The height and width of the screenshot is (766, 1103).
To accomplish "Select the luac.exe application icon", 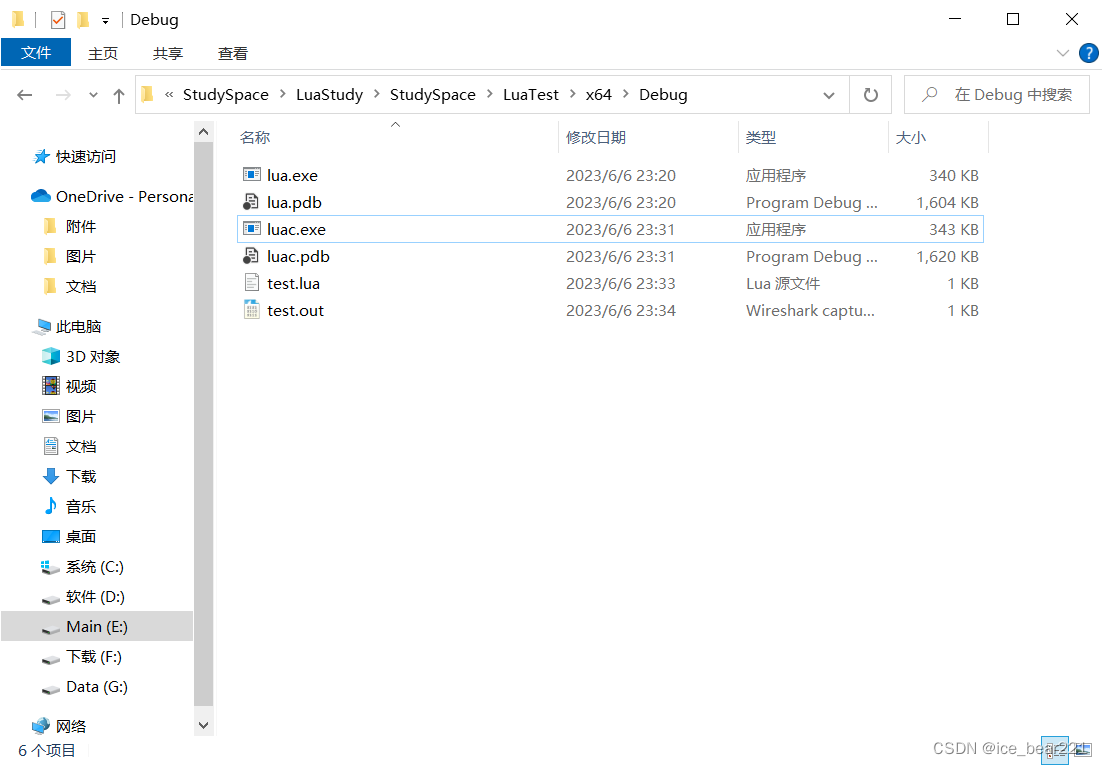I will [253, 229].
